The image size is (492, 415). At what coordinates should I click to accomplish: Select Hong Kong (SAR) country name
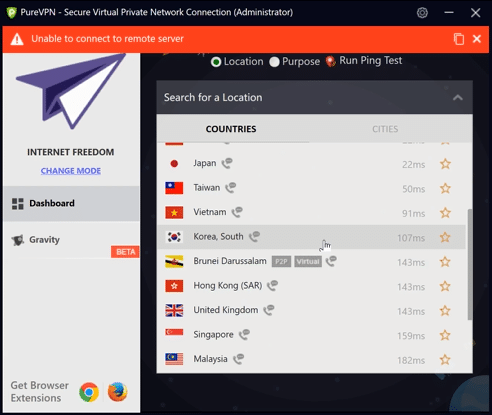(228, 286)
